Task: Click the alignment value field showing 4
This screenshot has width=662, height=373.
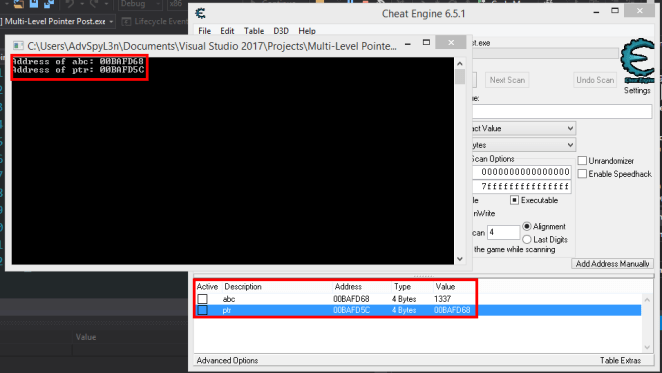Action: point(503,232)
